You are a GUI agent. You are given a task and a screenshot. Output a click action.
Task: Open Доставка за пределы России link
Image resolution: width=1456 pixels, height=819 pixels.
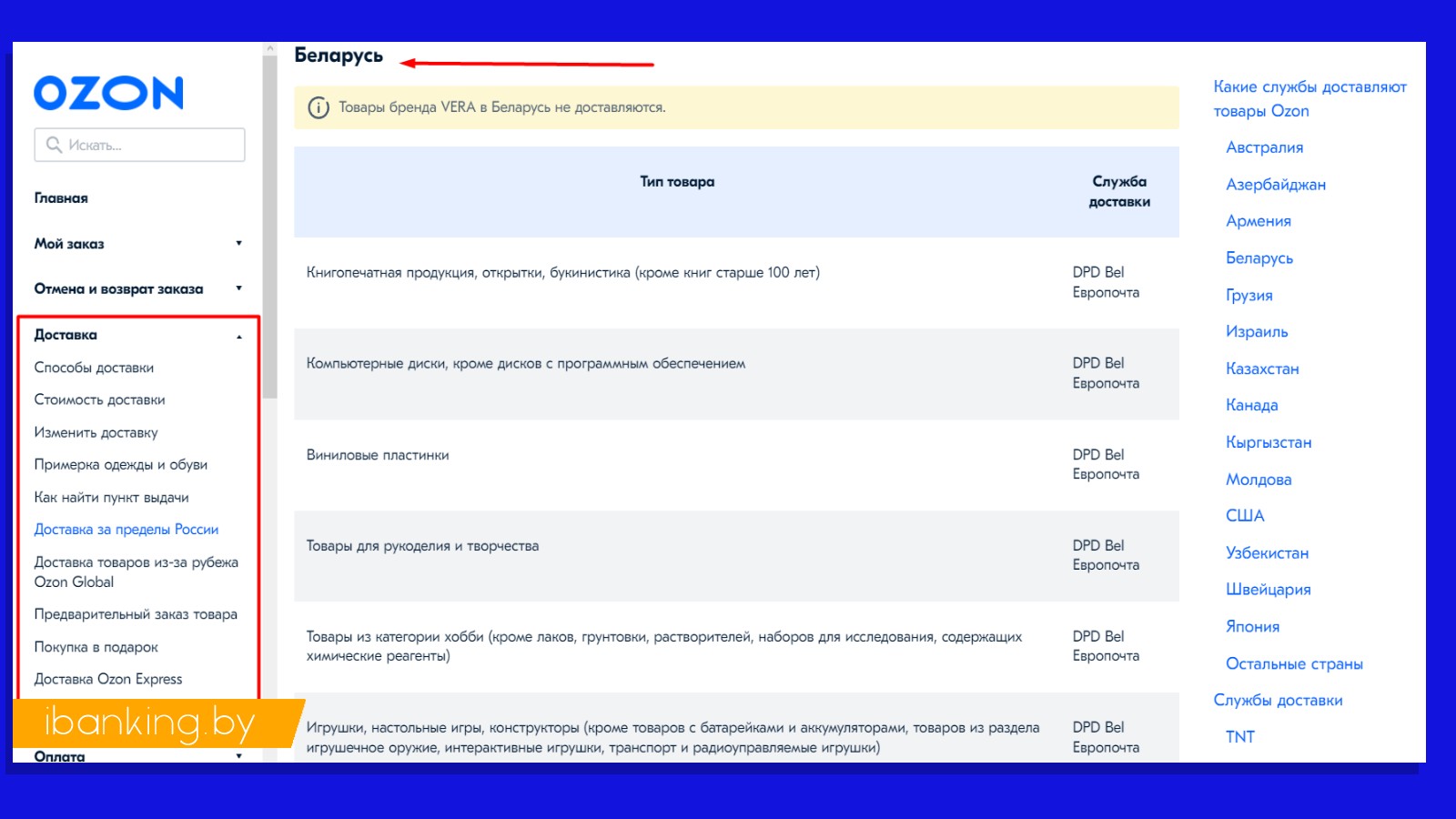[x=126, y=529]
